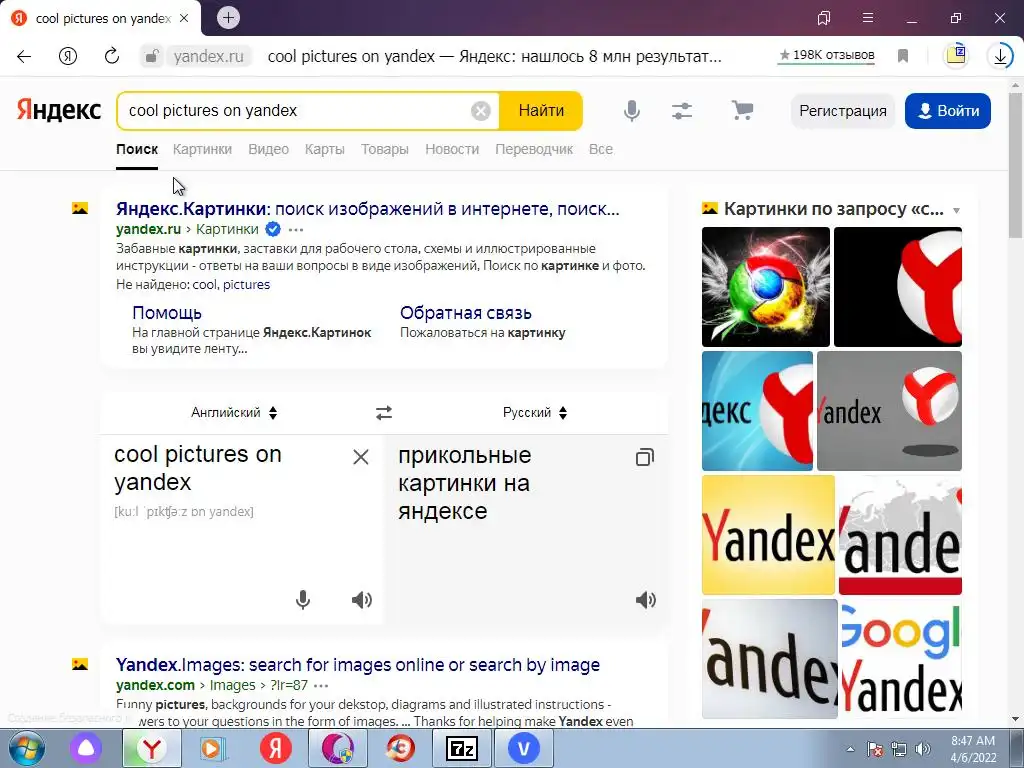The width and height of the screenshot is (1024, 768).
Task: Open a new tab with plus button
Action: tap(229, 18)
